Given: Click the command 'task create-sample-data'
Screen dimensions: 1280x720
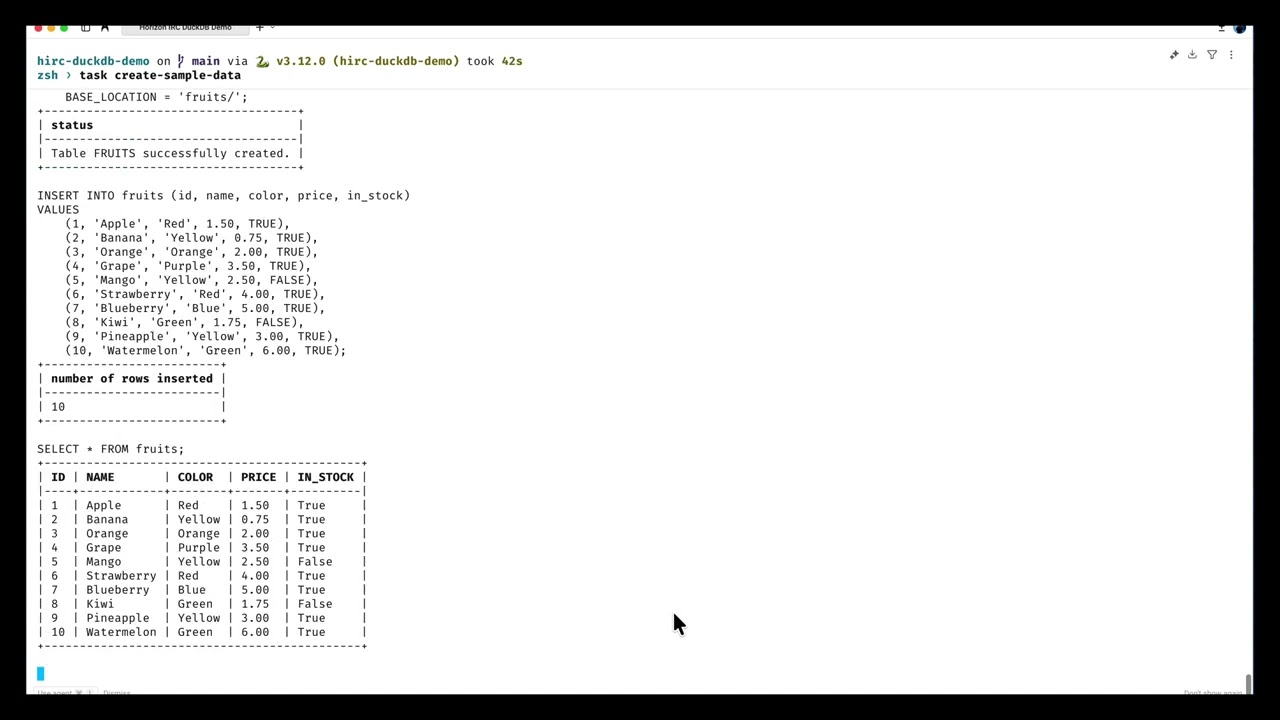Looking at the screenshot, I should 160,75.
